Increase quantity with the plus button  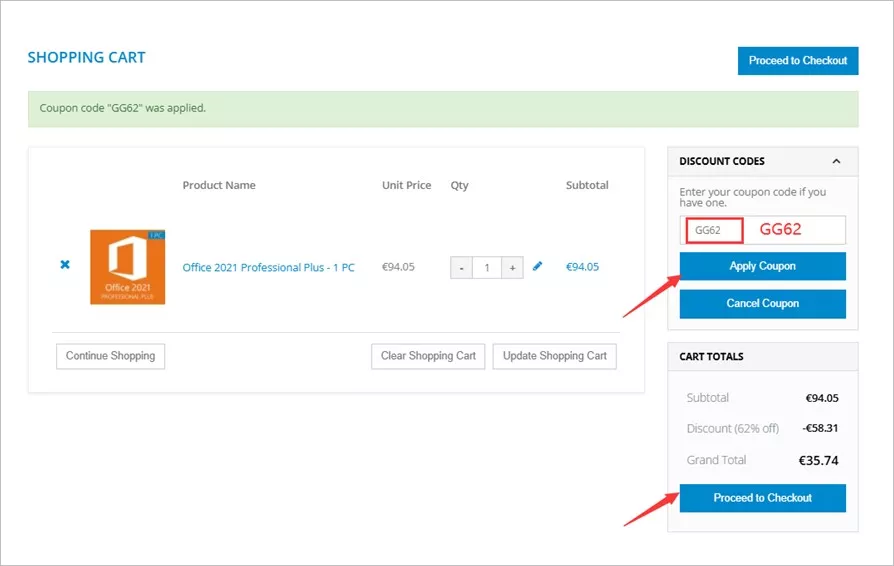click(x=511, y=268)
